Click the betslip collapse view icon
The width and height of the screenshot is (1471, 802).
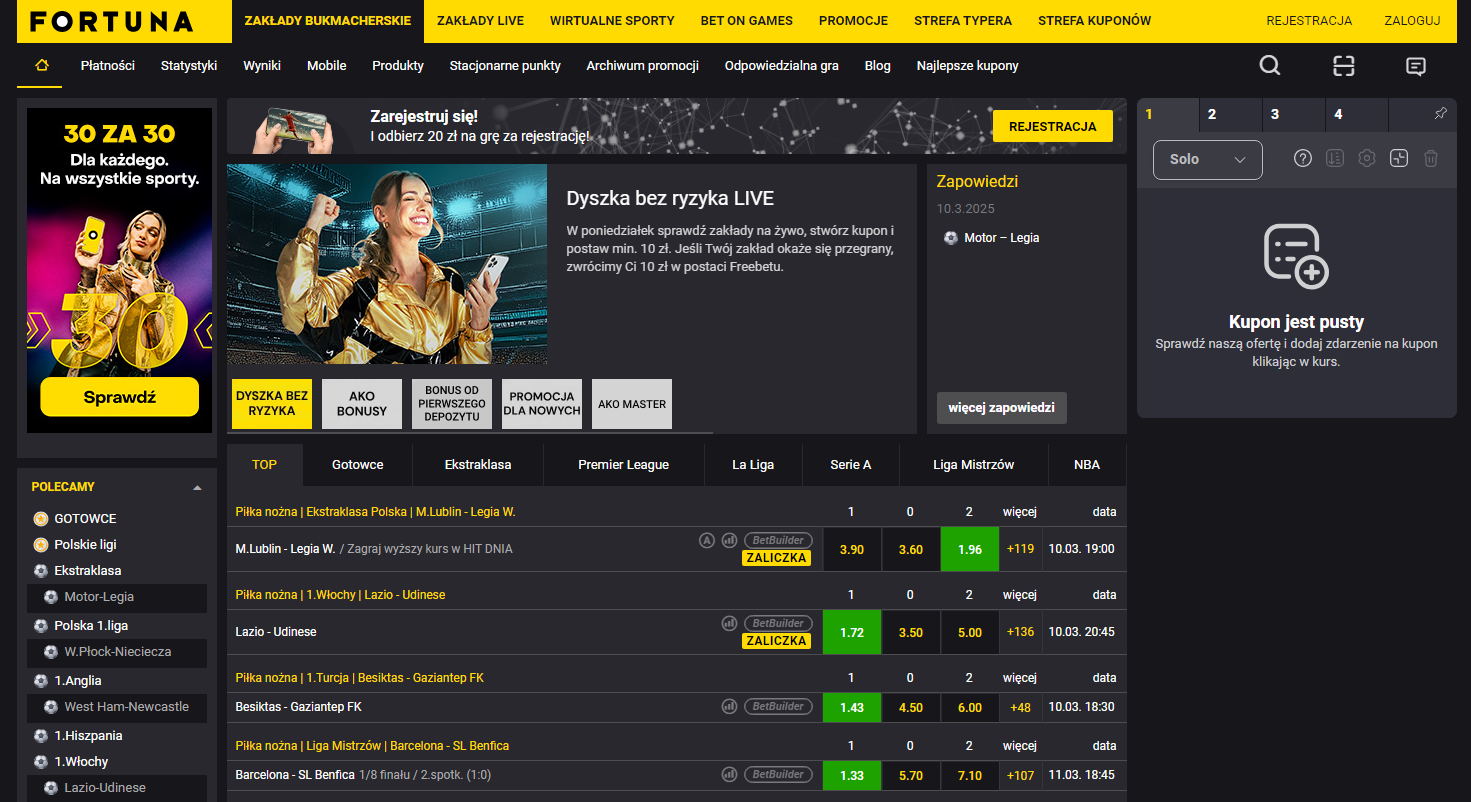click(1399, 158)
